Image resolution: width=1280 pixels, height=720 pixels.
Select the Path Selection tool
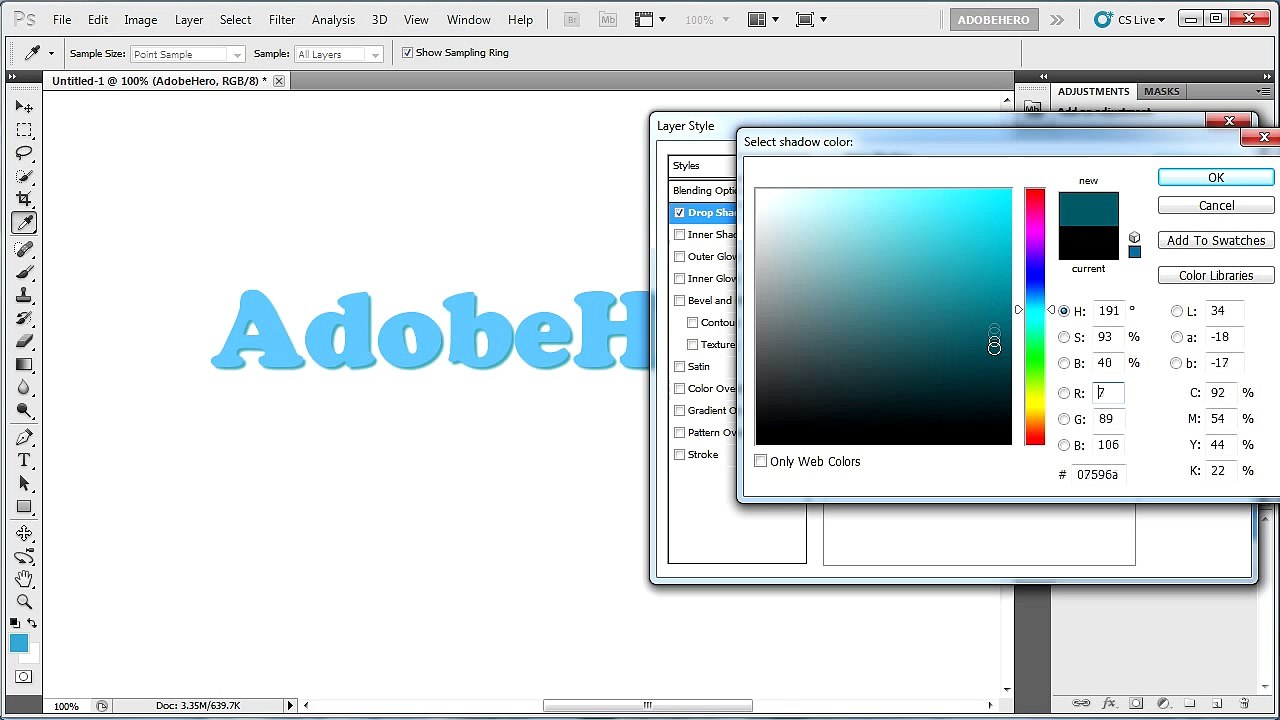click(x=24, y=483)
